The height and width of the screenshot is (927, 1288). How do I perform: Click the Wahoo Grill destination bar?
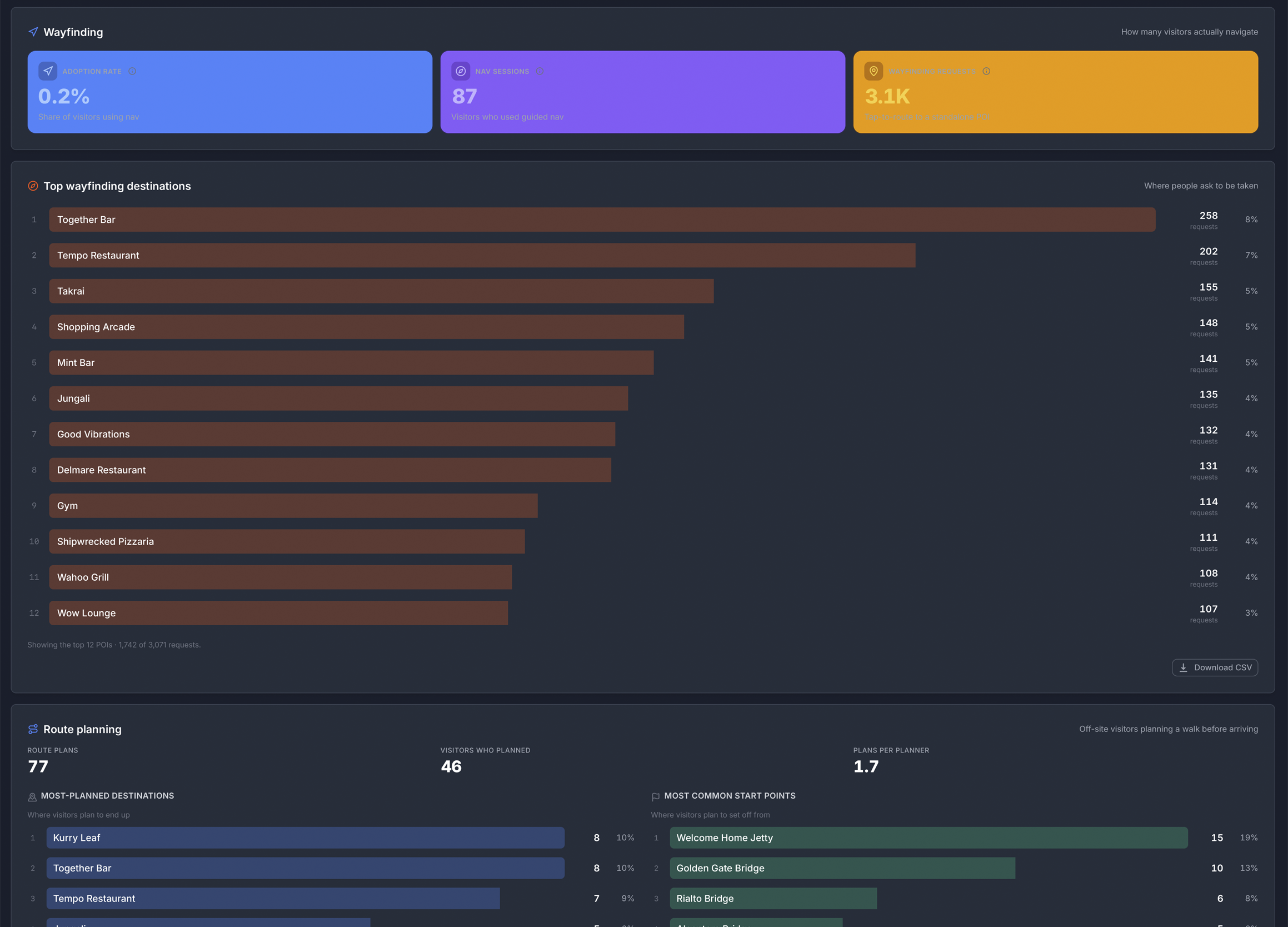[281, 577]
